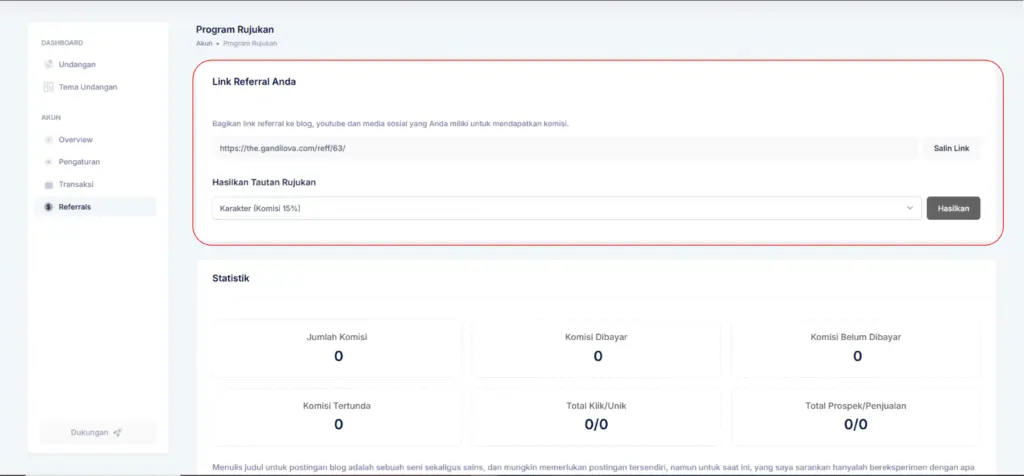Click the Undangan sidebar icon

pyautogui.click(x=48, y=65)
